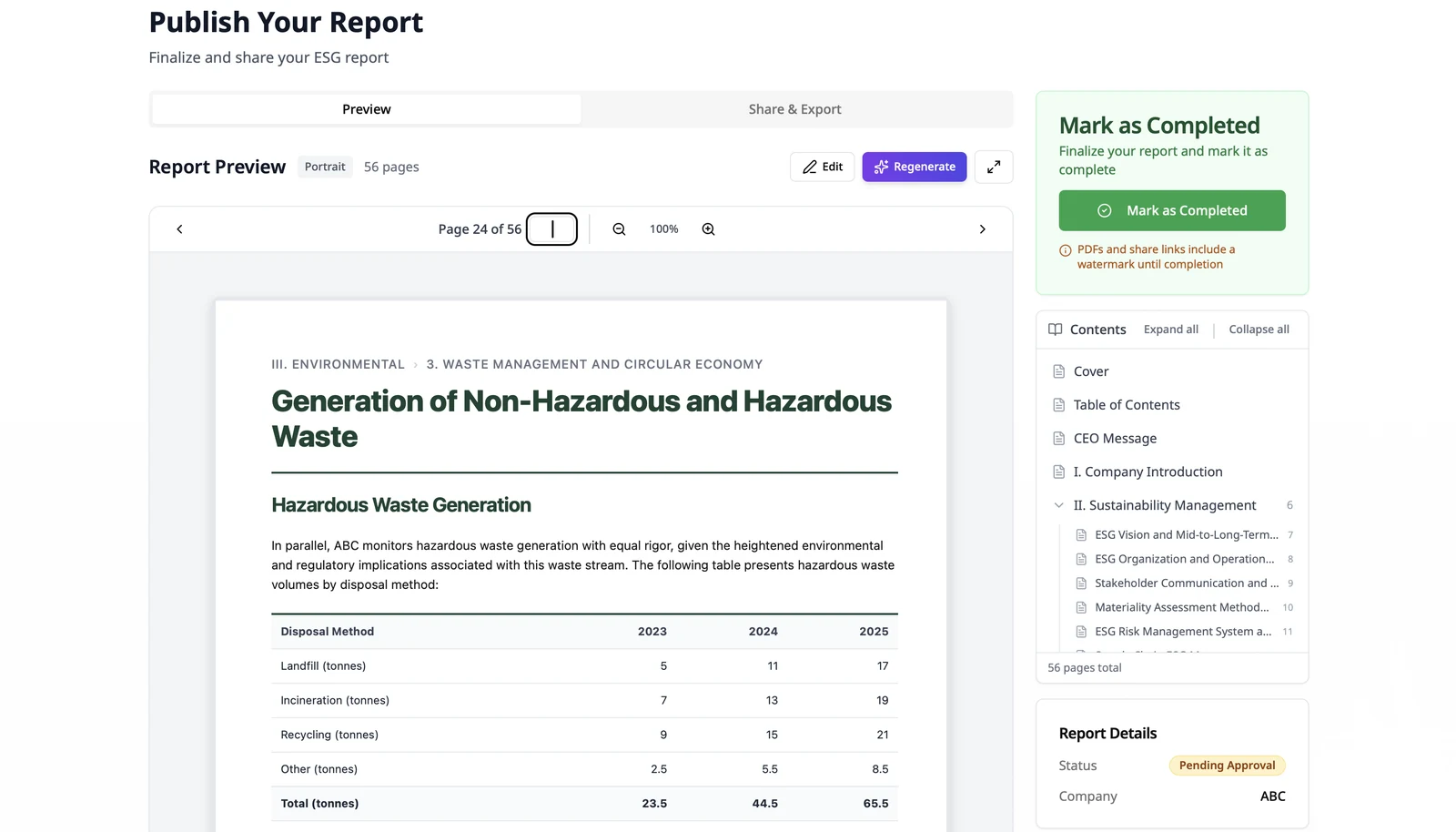Image resolution: width=1456 pixels, height=832 pixels.
Task: Click the 100% zoom level text
Action: click(664, 229)
